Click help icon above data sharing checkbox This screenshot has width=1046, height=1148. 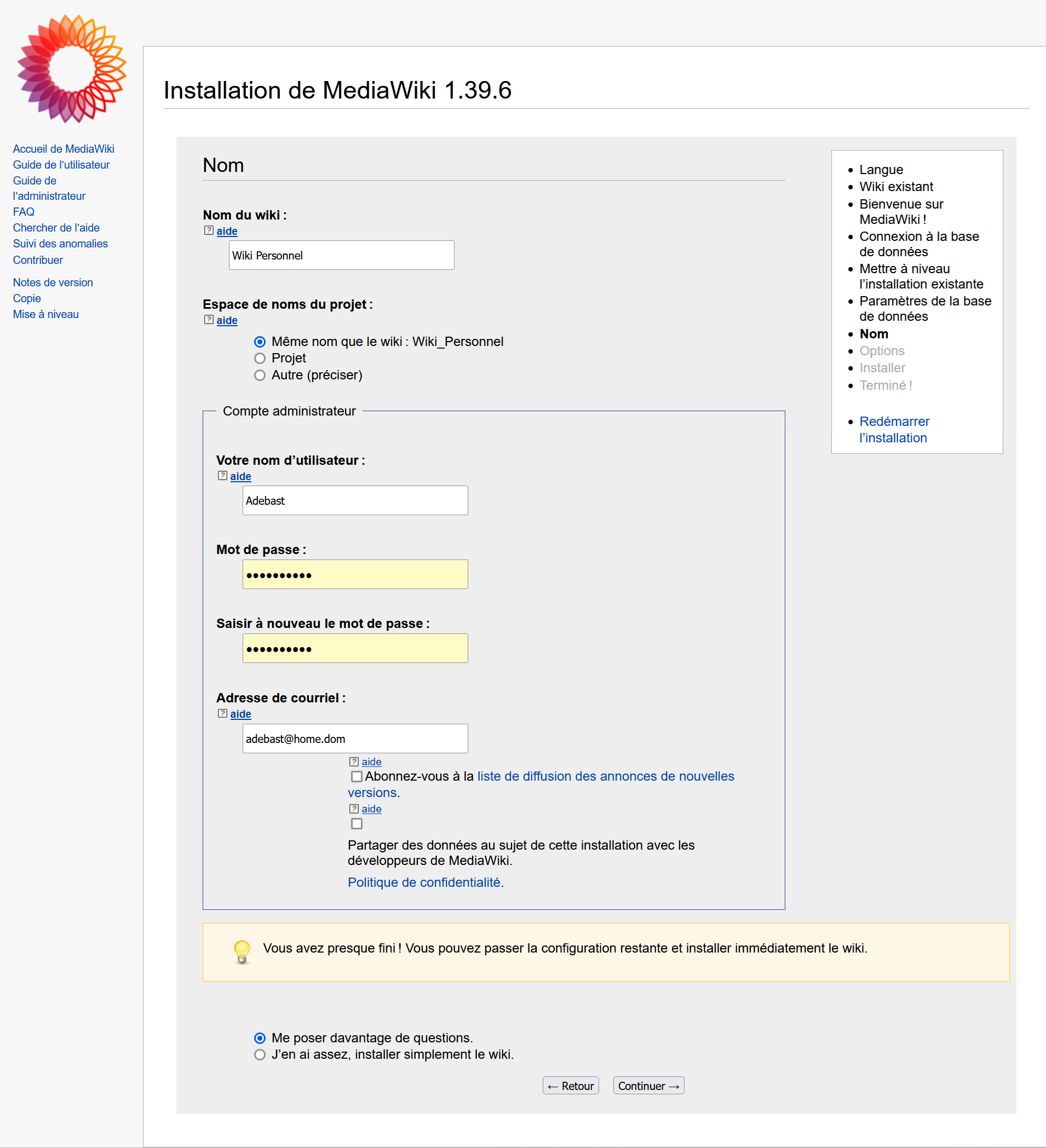tap(354, 809)
